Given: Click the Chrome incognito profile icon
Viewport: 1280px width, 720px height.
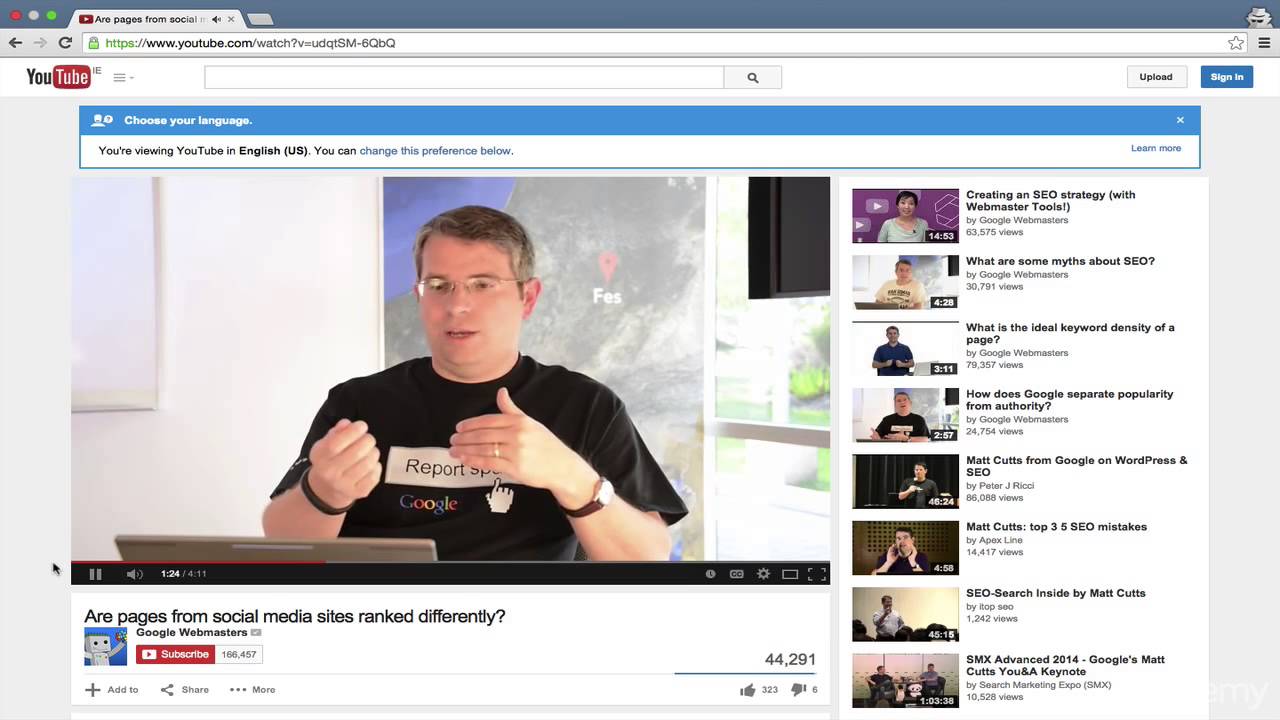Looking at the screenshot, I should coord(1259,15).
